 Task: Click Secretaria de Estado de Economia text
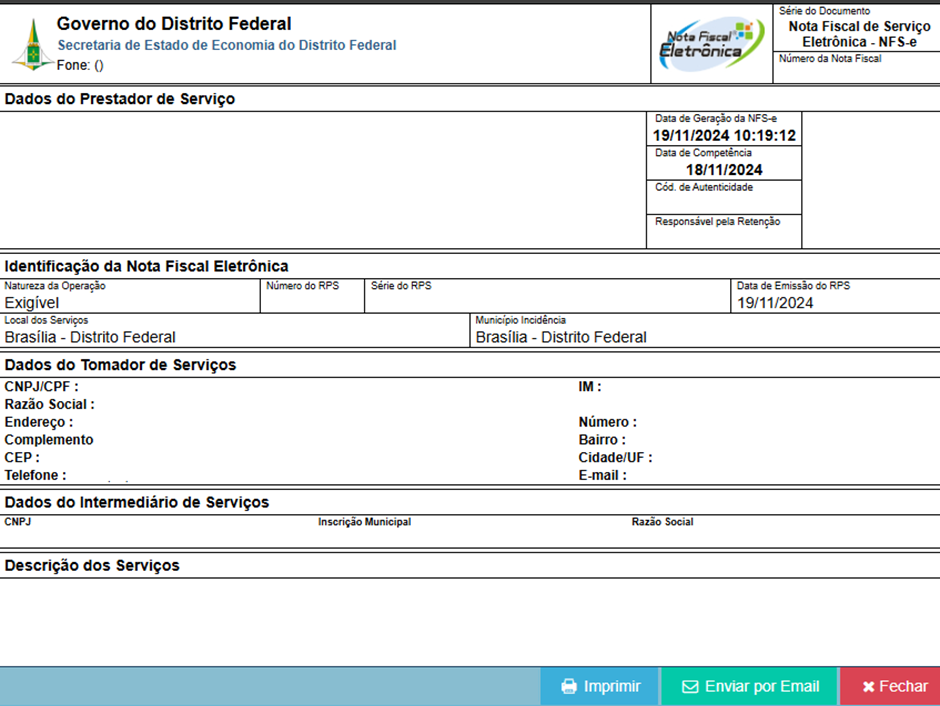[227, 45]
